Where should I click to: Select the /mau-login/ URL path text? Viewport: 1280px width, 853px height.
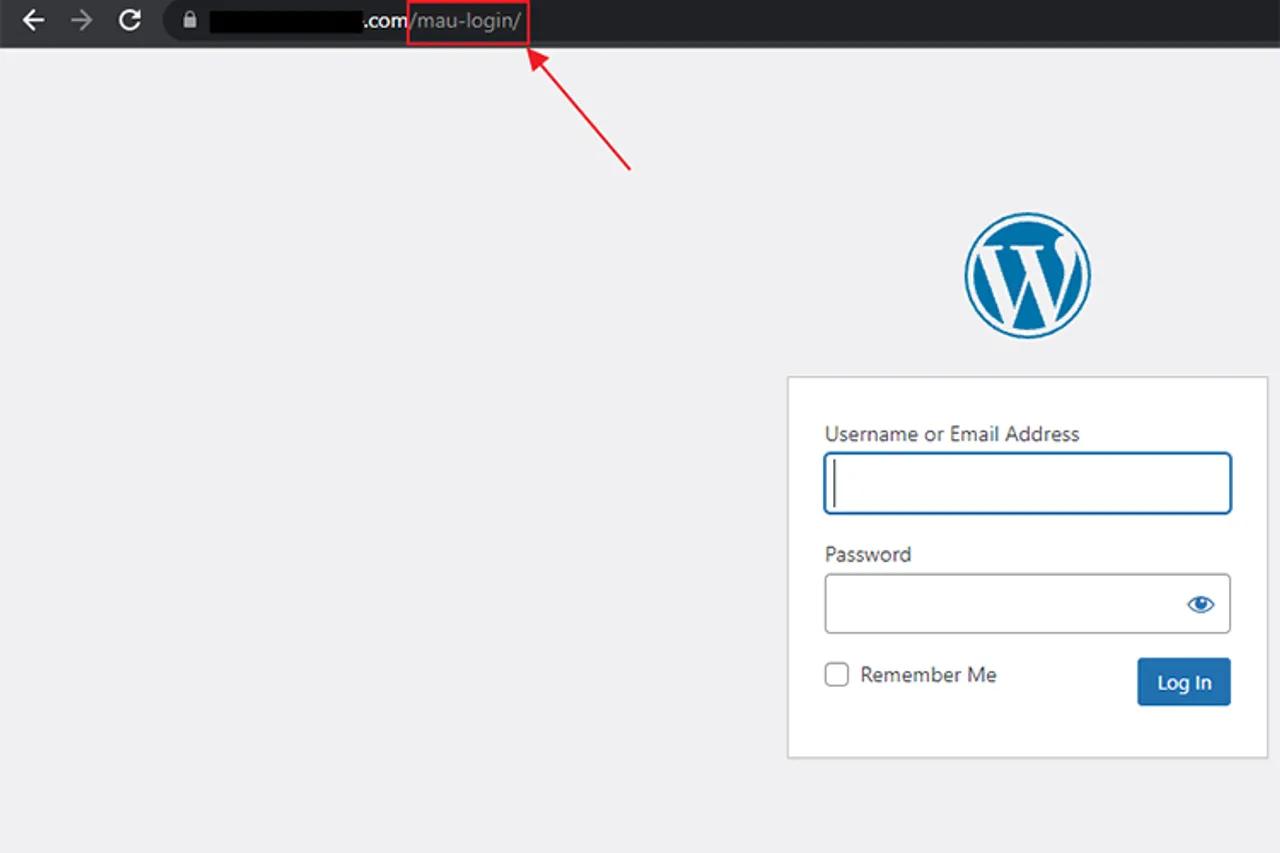pos(467,21)
